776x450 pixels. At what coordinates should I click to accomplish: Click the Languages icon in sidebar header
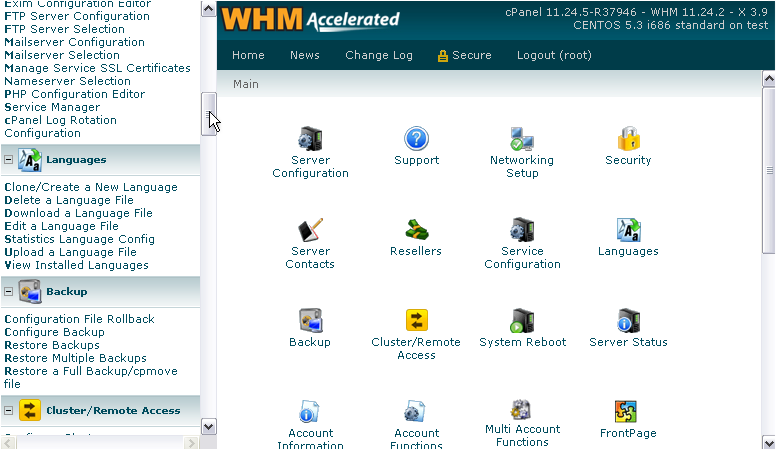(x=30, y=160)
